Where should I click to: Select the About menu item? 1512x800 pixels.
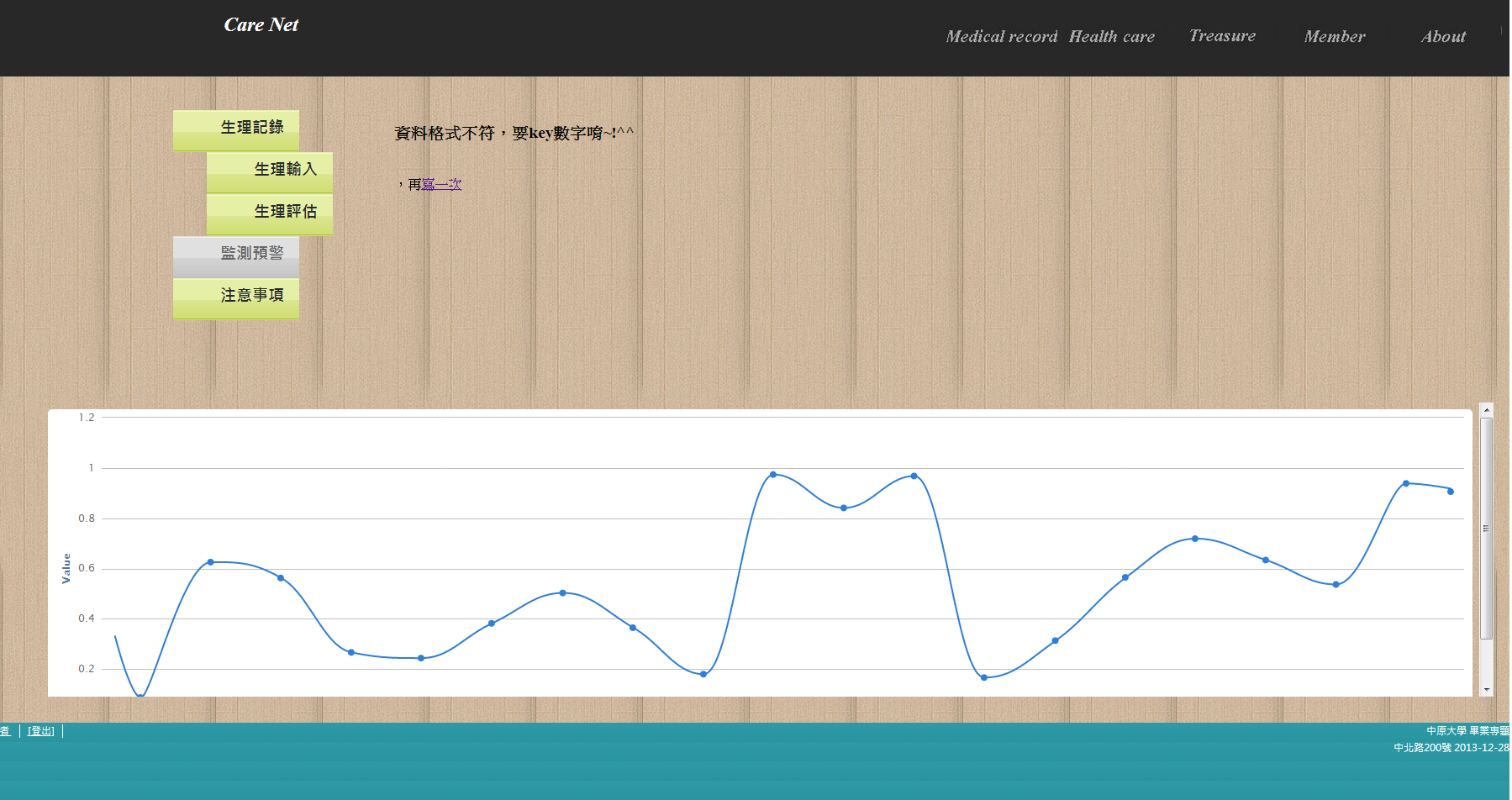click(x=1442, y=37)
